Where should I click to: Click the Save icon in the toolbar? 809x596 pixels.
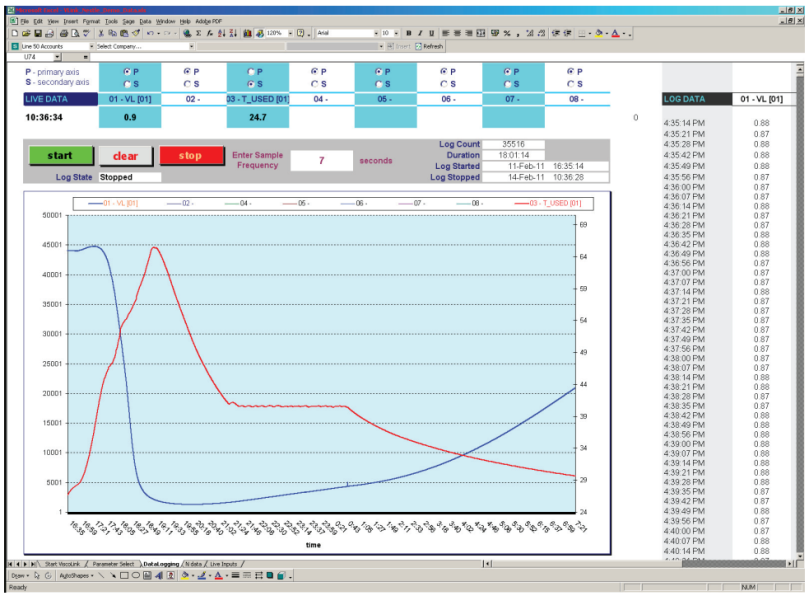pos(38,33)
